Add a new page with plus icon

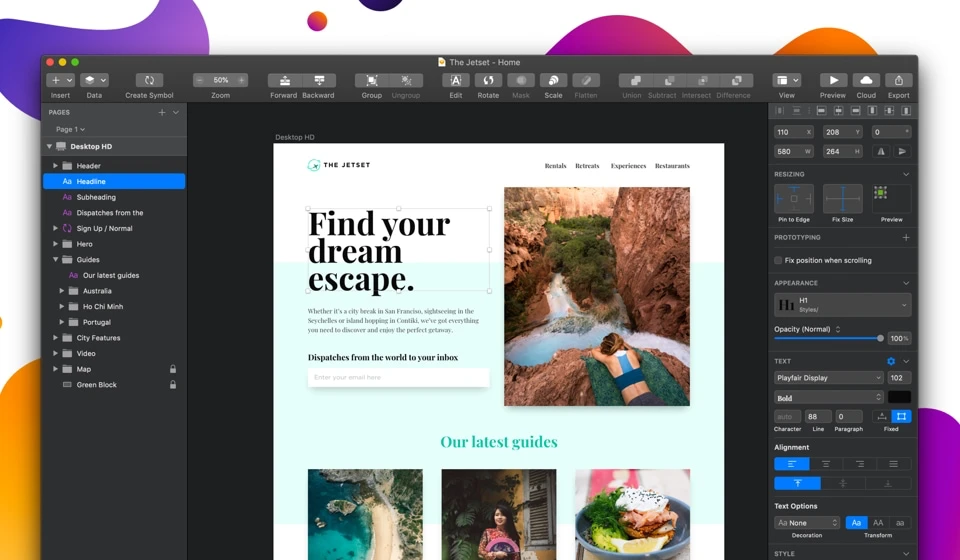162,113
